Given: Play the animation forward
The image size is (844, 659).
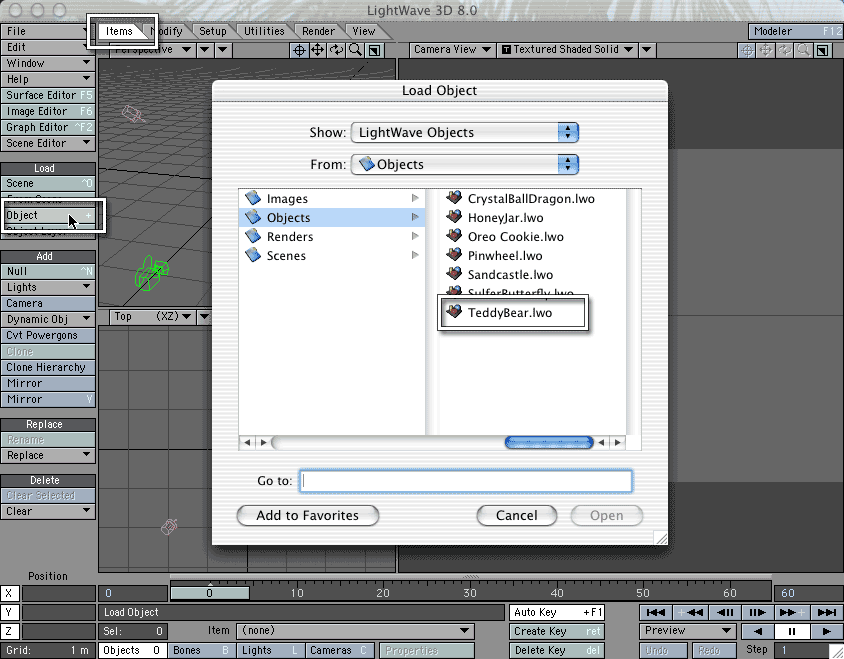Looking at the screenshot, I should click(827, 631).
